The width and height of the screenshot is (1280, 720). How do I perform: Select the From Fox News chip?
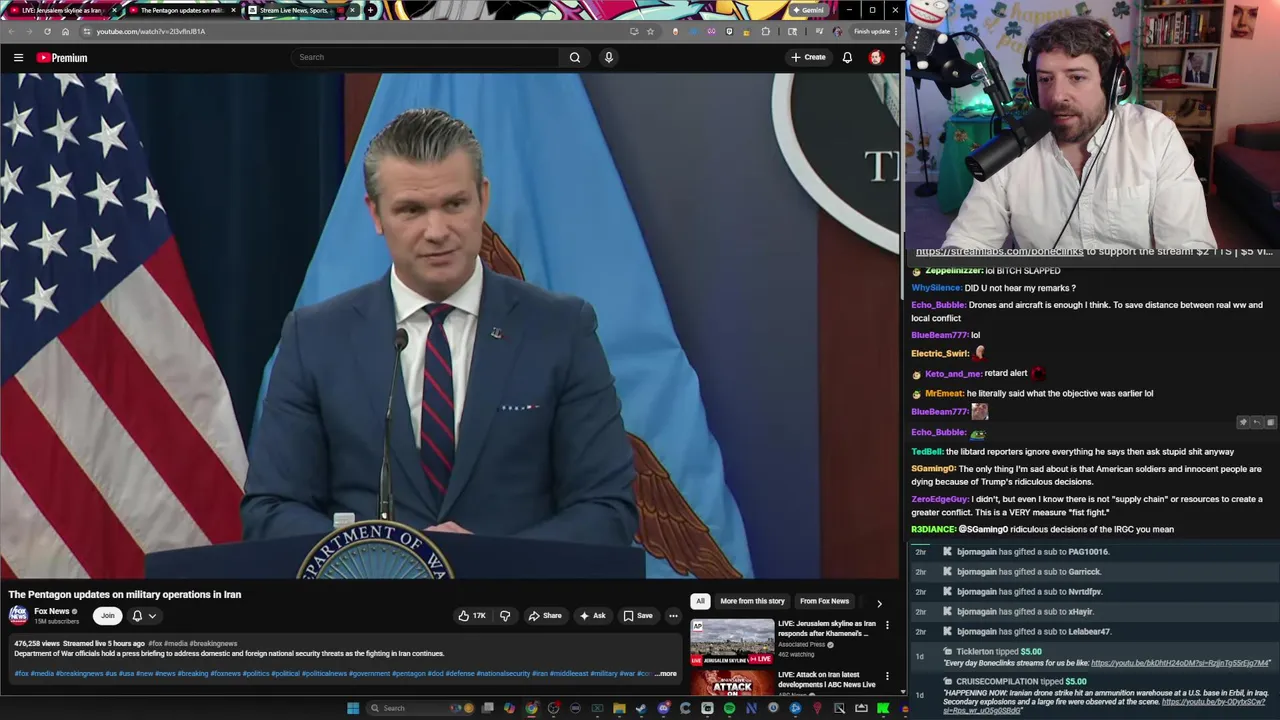pyautogui.click(x=824, y=601)
